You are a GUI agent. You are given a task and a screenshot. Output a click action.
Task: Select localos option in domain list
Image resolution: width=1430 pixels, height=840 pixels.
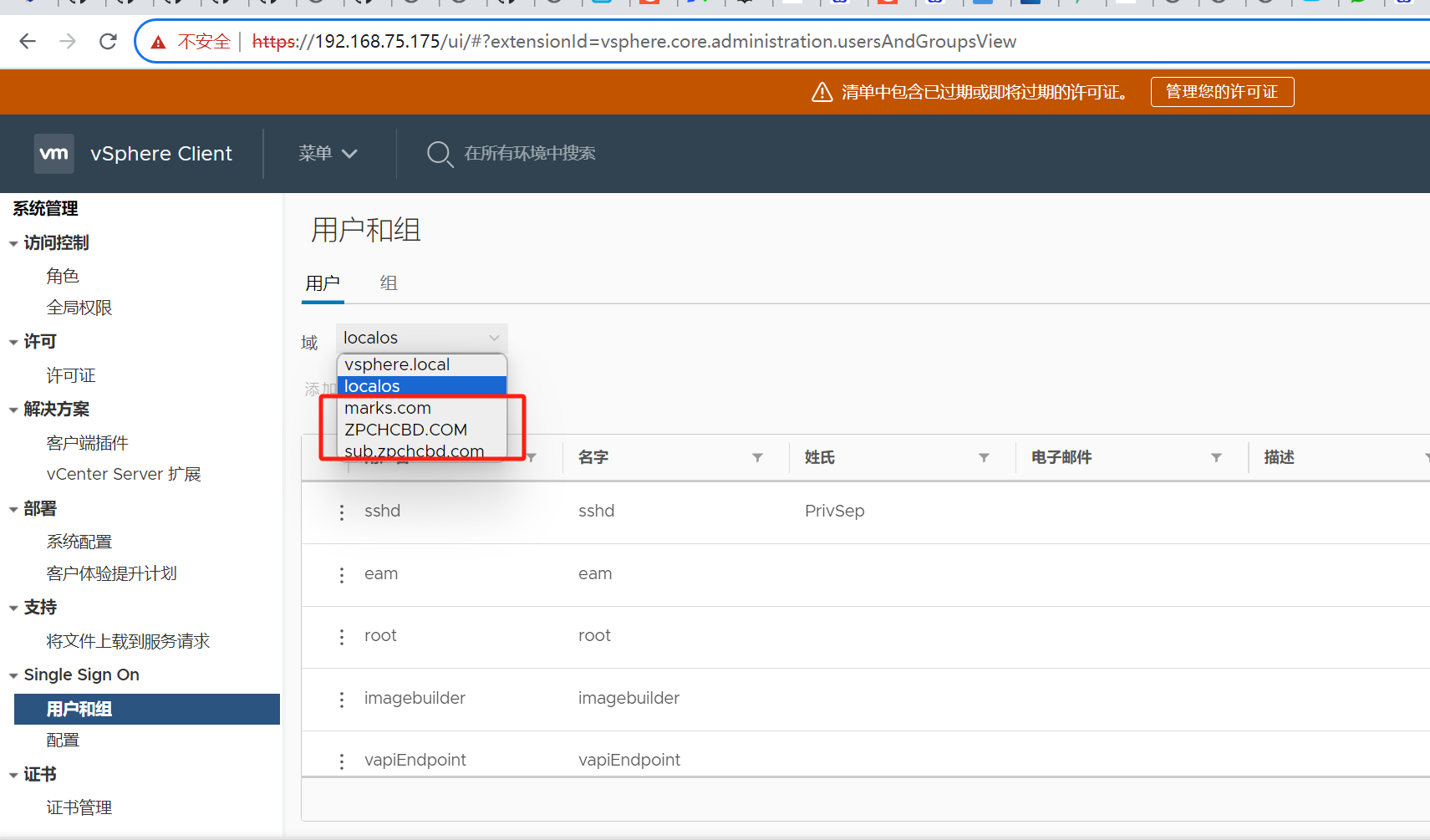click(422, 386)
